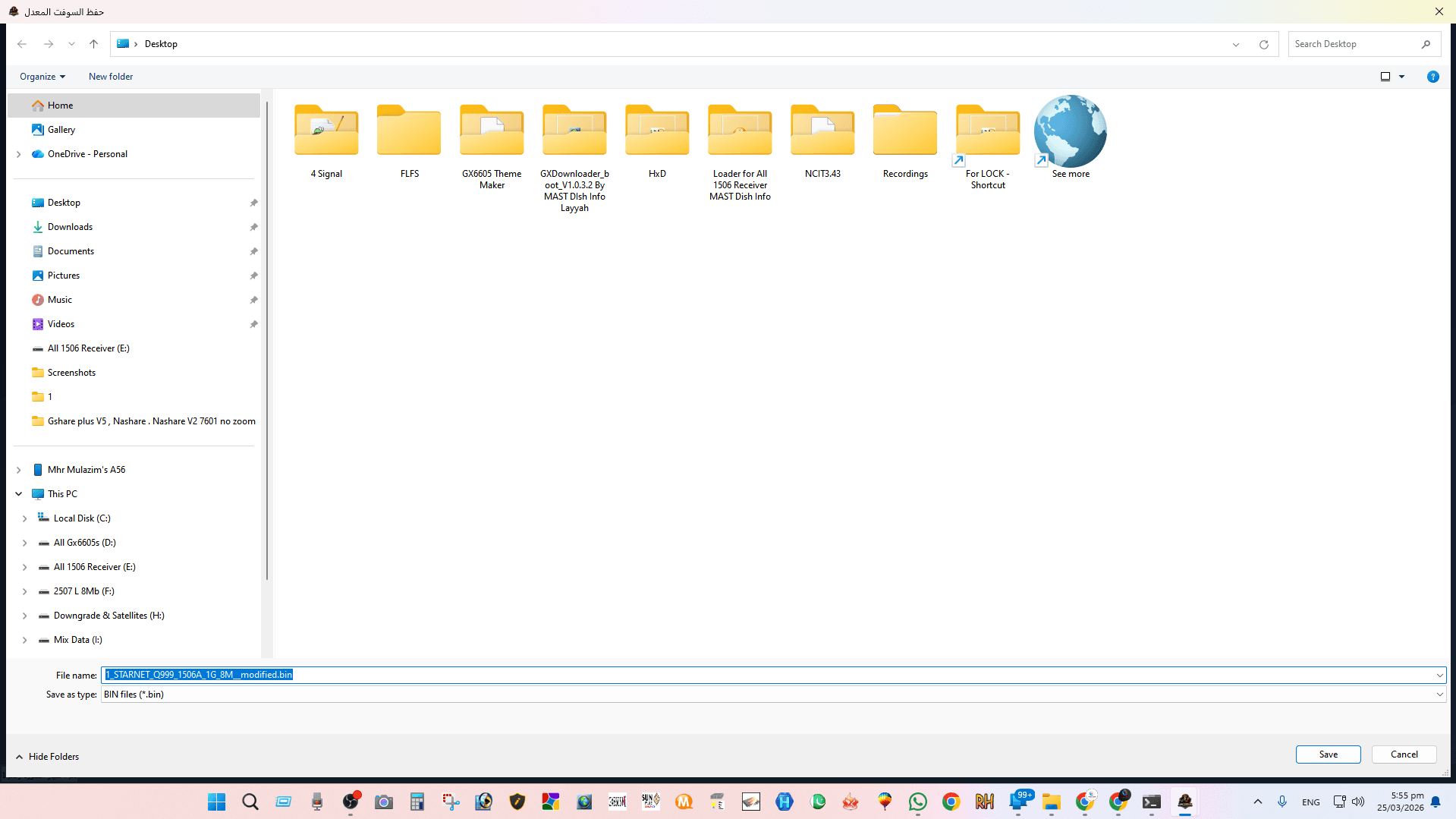Collapse the This PC tree node
This screenshot has height=819, width=1456.
(x=19, y=494)
